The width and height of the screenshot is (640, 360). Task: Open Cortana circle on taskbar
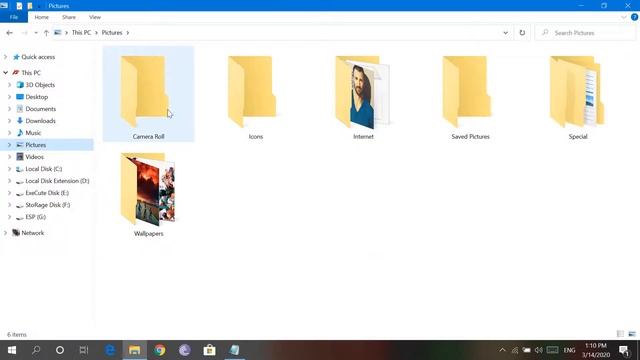coord(60,350)
